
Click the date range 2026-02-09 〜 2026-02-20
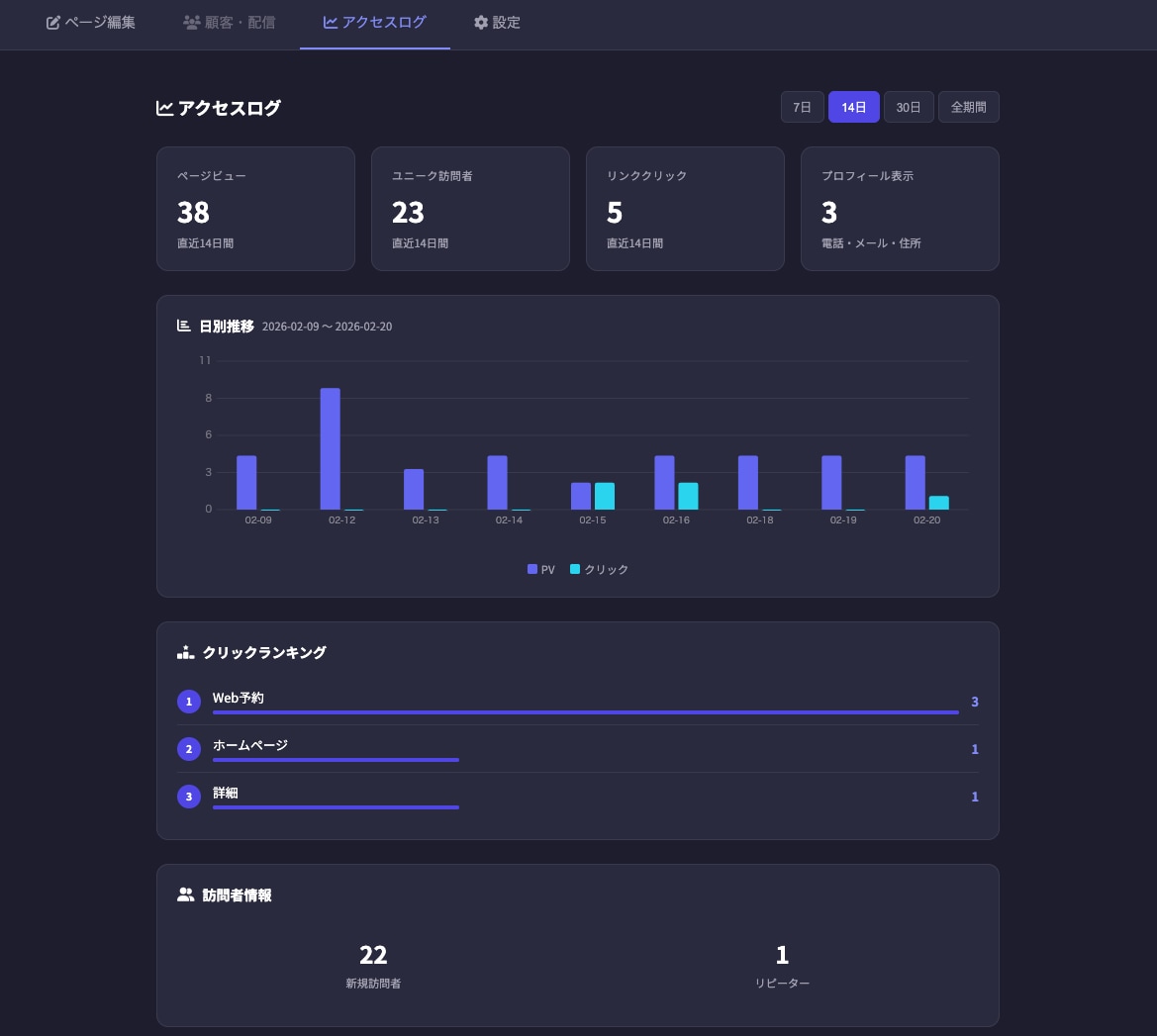[x=327, y=327]
